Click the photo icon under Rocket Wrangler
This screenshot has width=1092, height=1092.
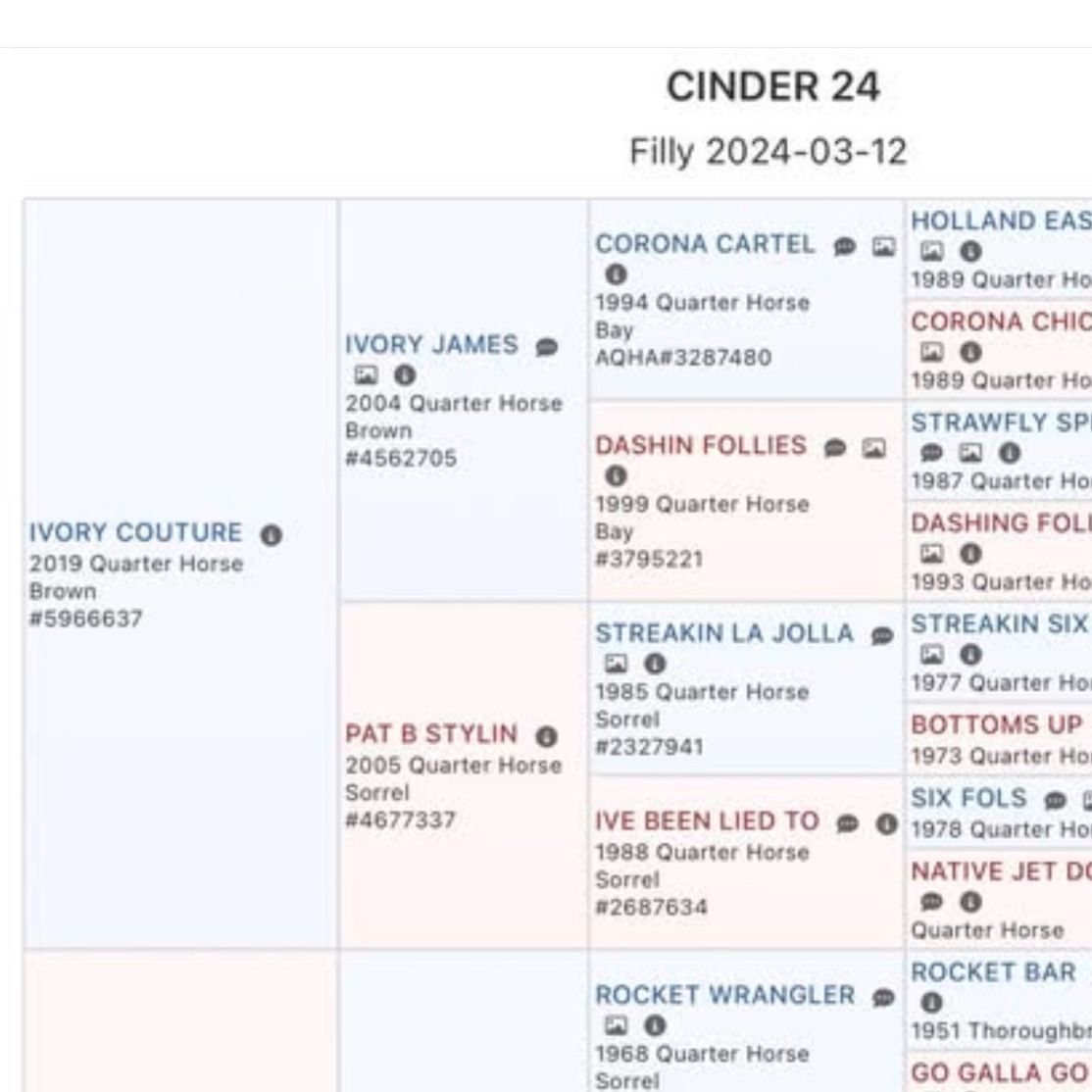[616, 1025]
